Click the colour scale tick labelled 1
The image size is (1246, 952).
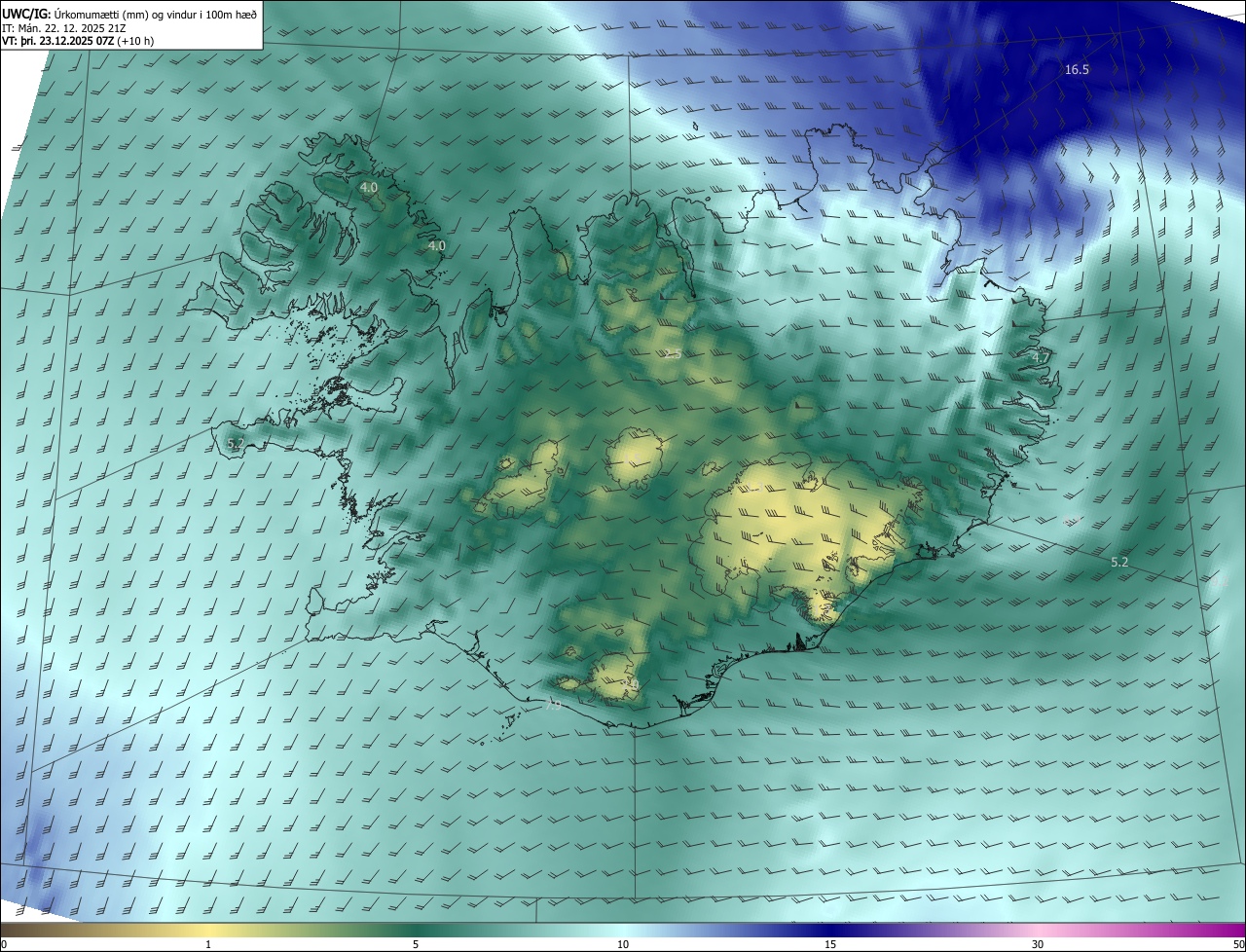click(x=208, y=944)
